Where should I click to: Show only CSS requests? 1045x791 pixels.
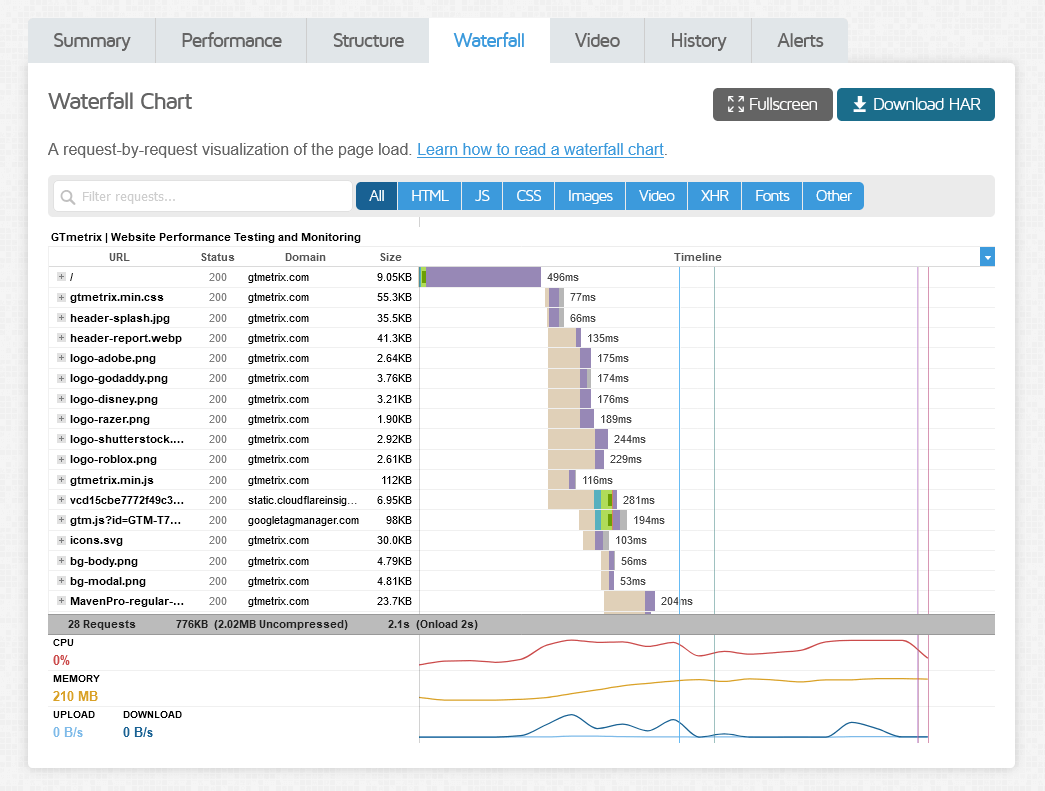(528, 196)
